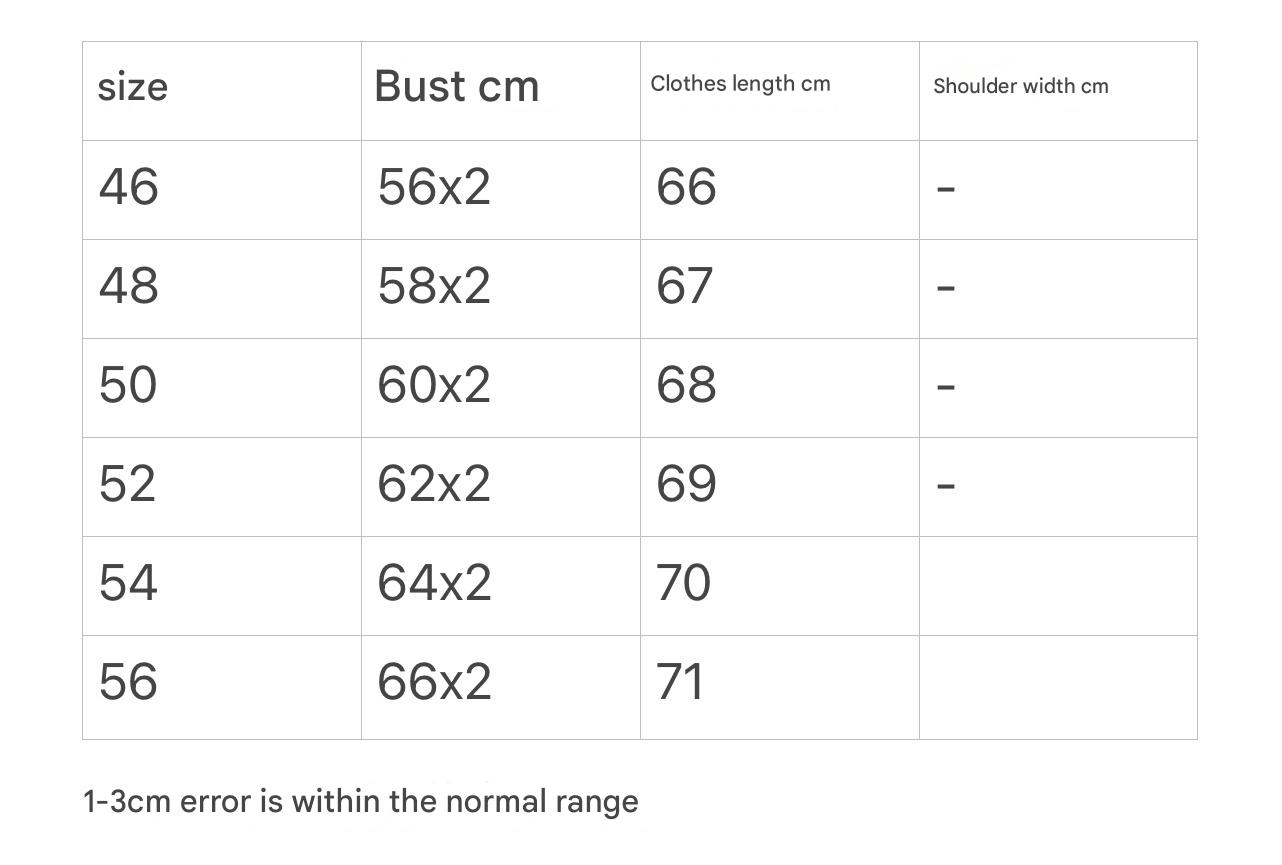Select the size 50 cell
The width and height of the screenshot is (1282, 865).
point(128,385)
